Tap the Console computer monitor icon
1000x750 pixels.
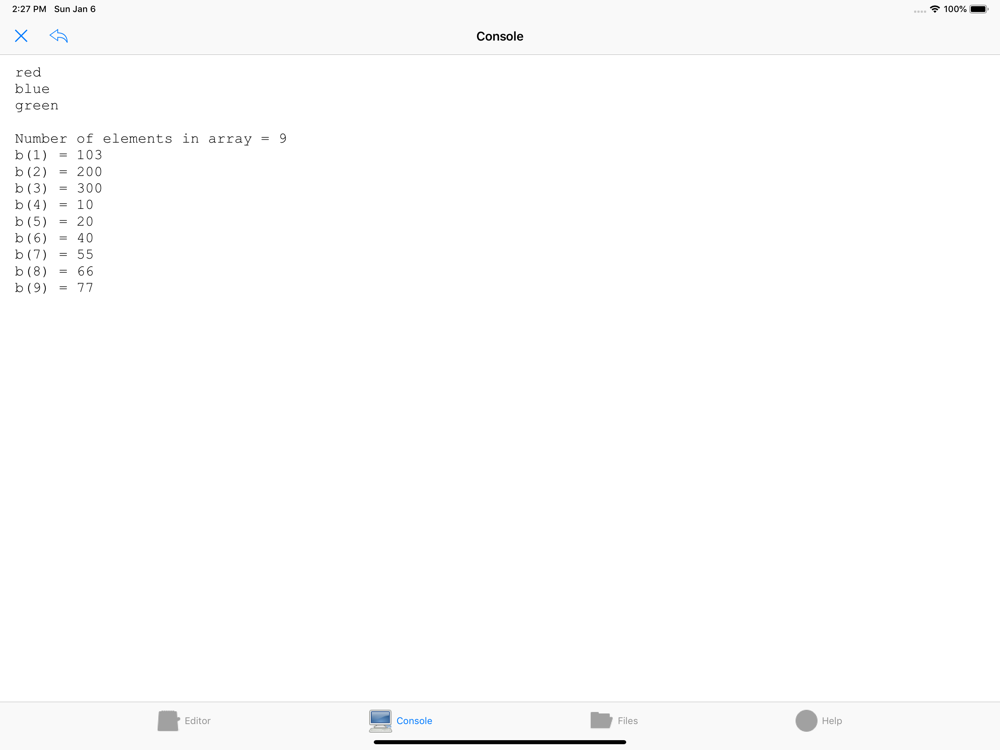coord(380,721)
